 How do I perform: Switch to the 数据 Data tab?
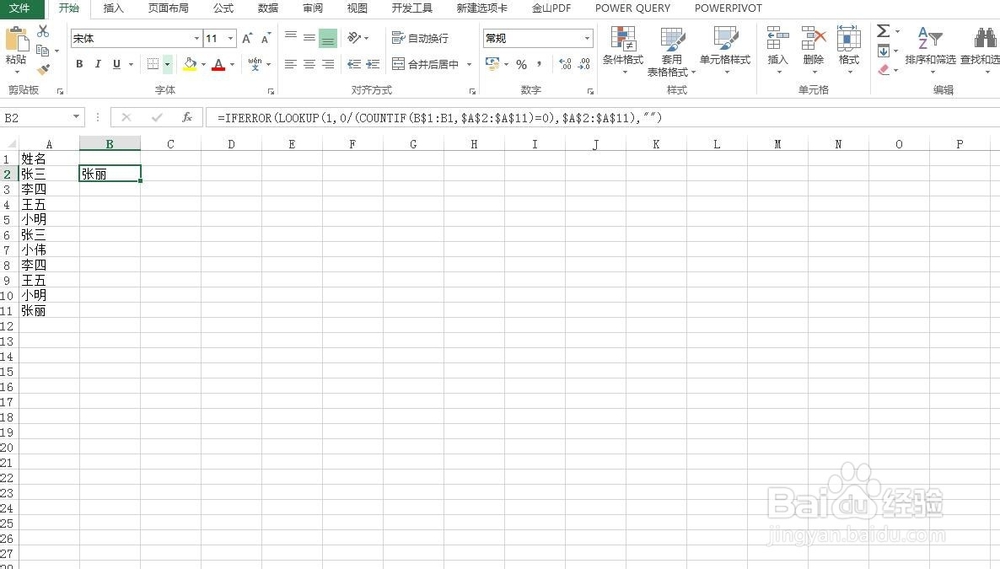tap(268, 8)
